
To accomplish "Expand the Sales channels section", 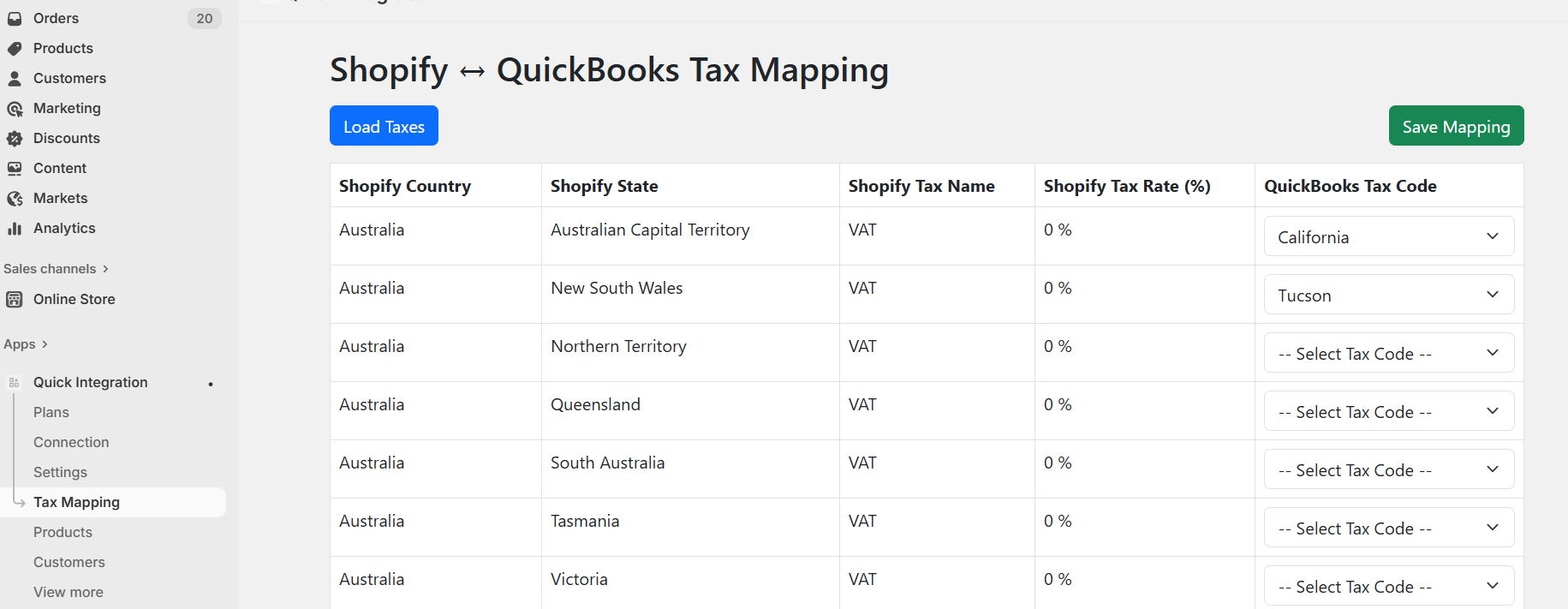I will 57,269.
